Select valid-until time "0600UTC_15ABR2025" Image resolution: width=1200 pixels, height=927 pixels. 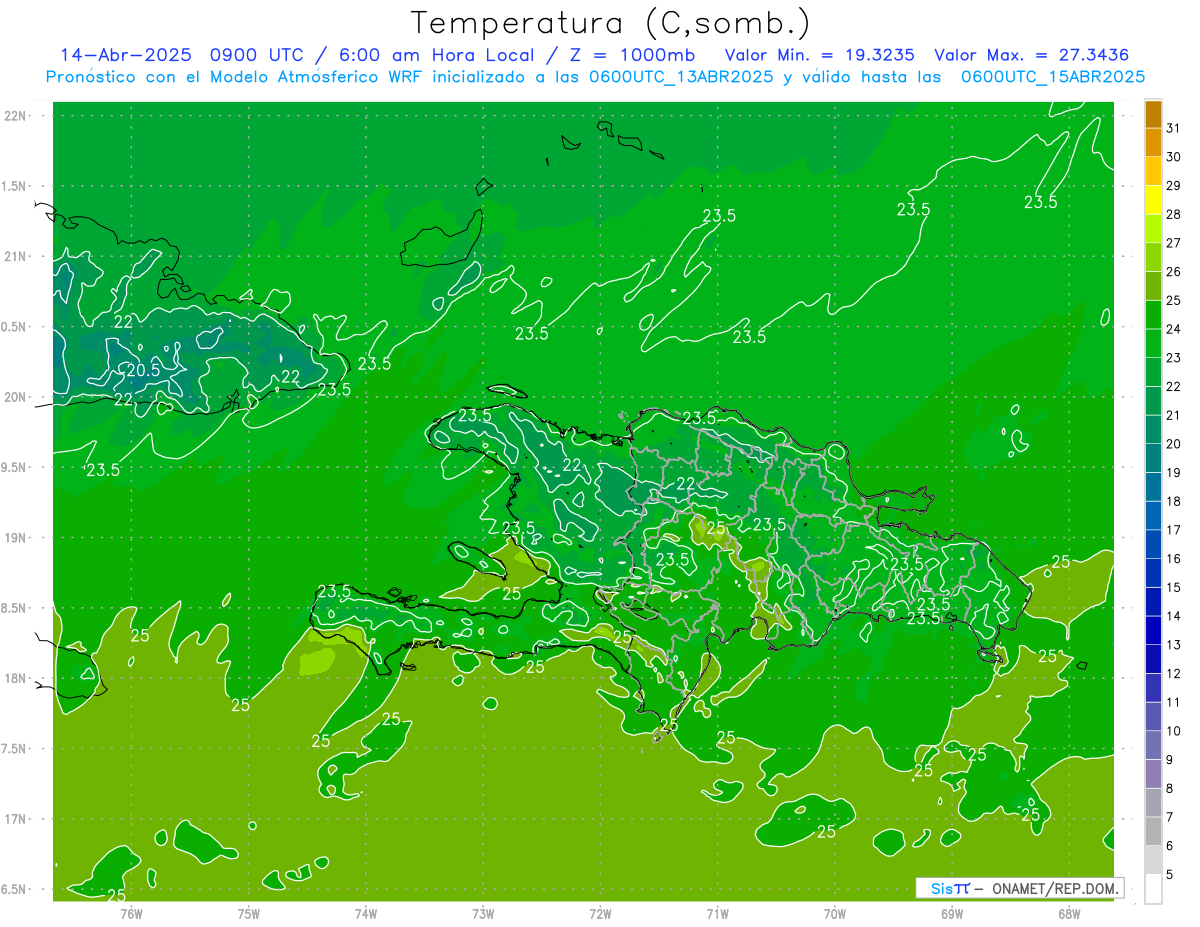click(x=1053, y=77)
